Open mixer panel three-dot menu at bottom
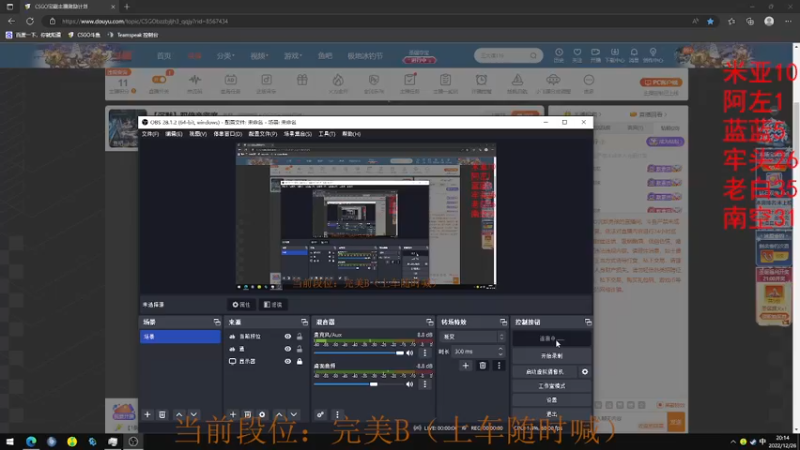The height and width of the screenshot is (450, 800). click(x=337, y=414)
